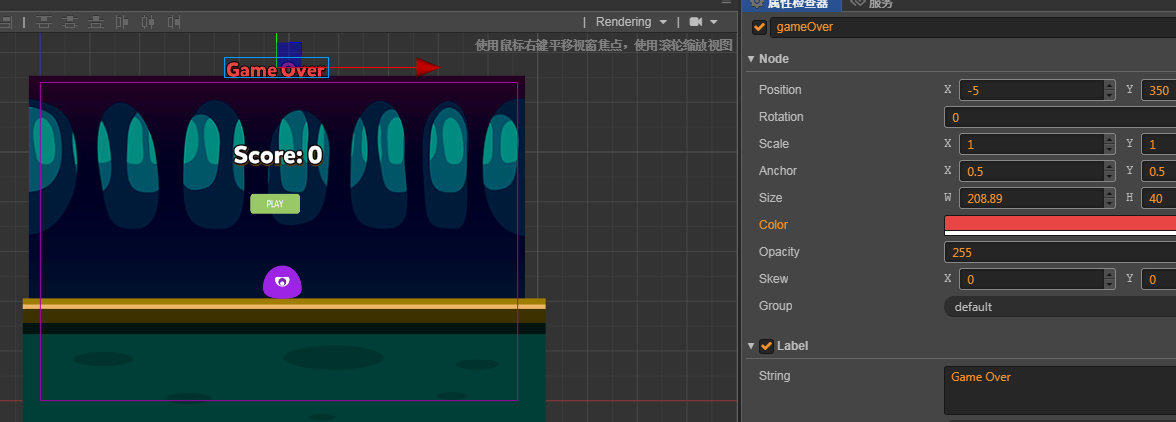This screenshot has height=422, width=1176.
Task: Click the scene camera icon
Action: pyautogui.click(x=696, y=22)
